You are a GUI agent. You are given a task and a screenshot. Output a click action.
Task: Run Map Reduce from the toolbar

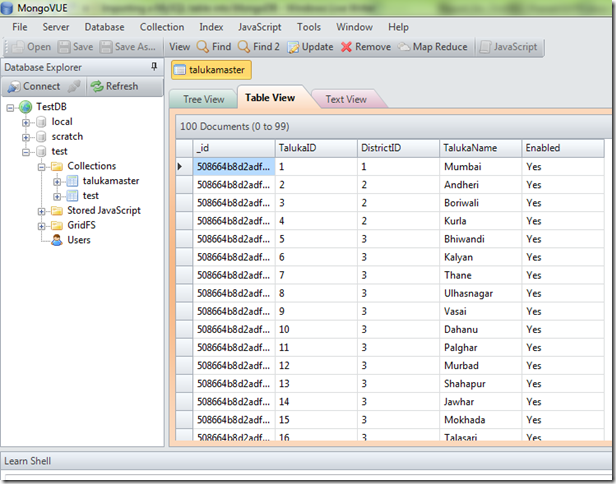pos(433,47)
